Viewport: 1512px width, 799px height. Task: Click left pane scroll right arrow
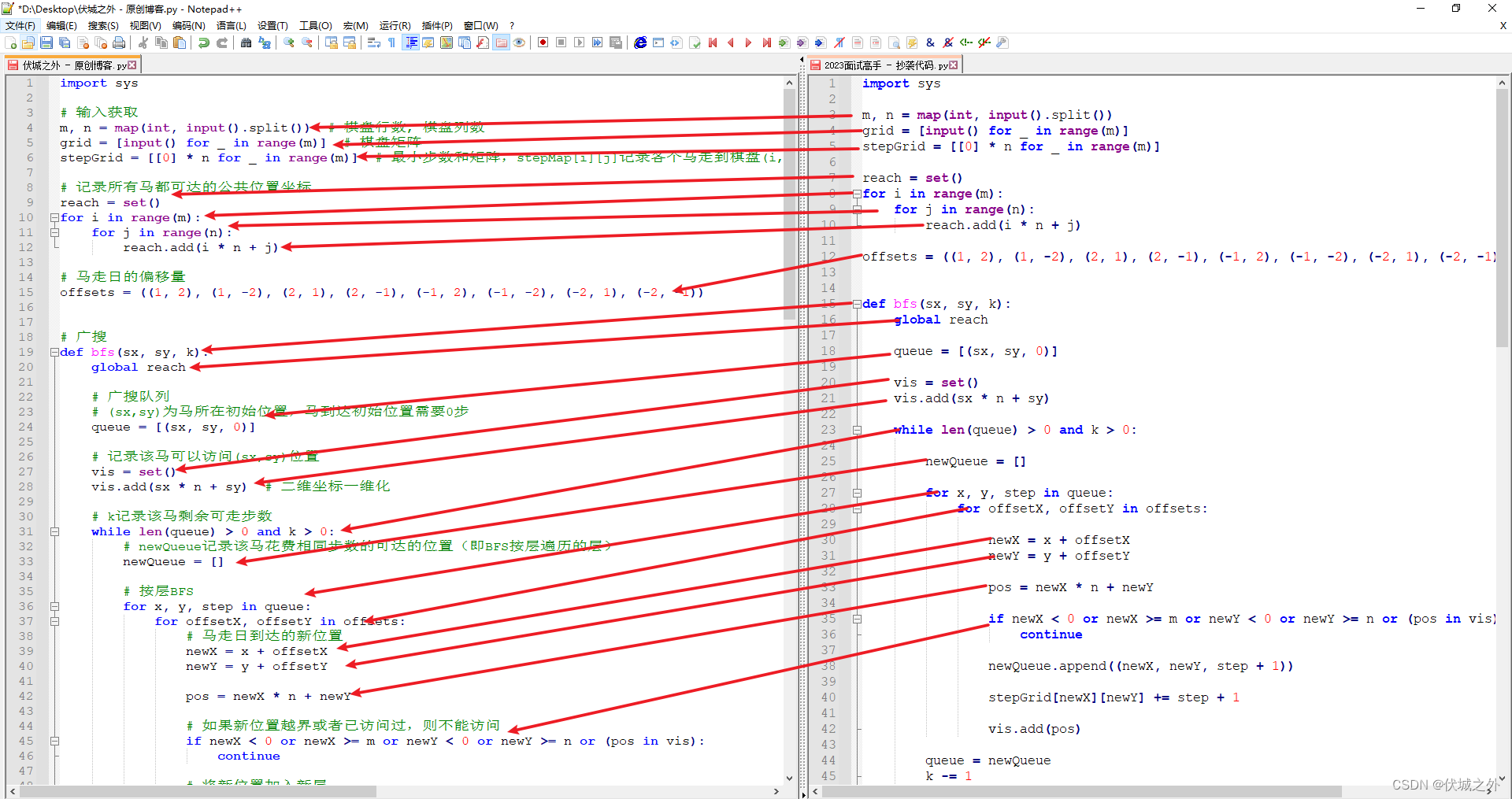[x=776, y=791]
